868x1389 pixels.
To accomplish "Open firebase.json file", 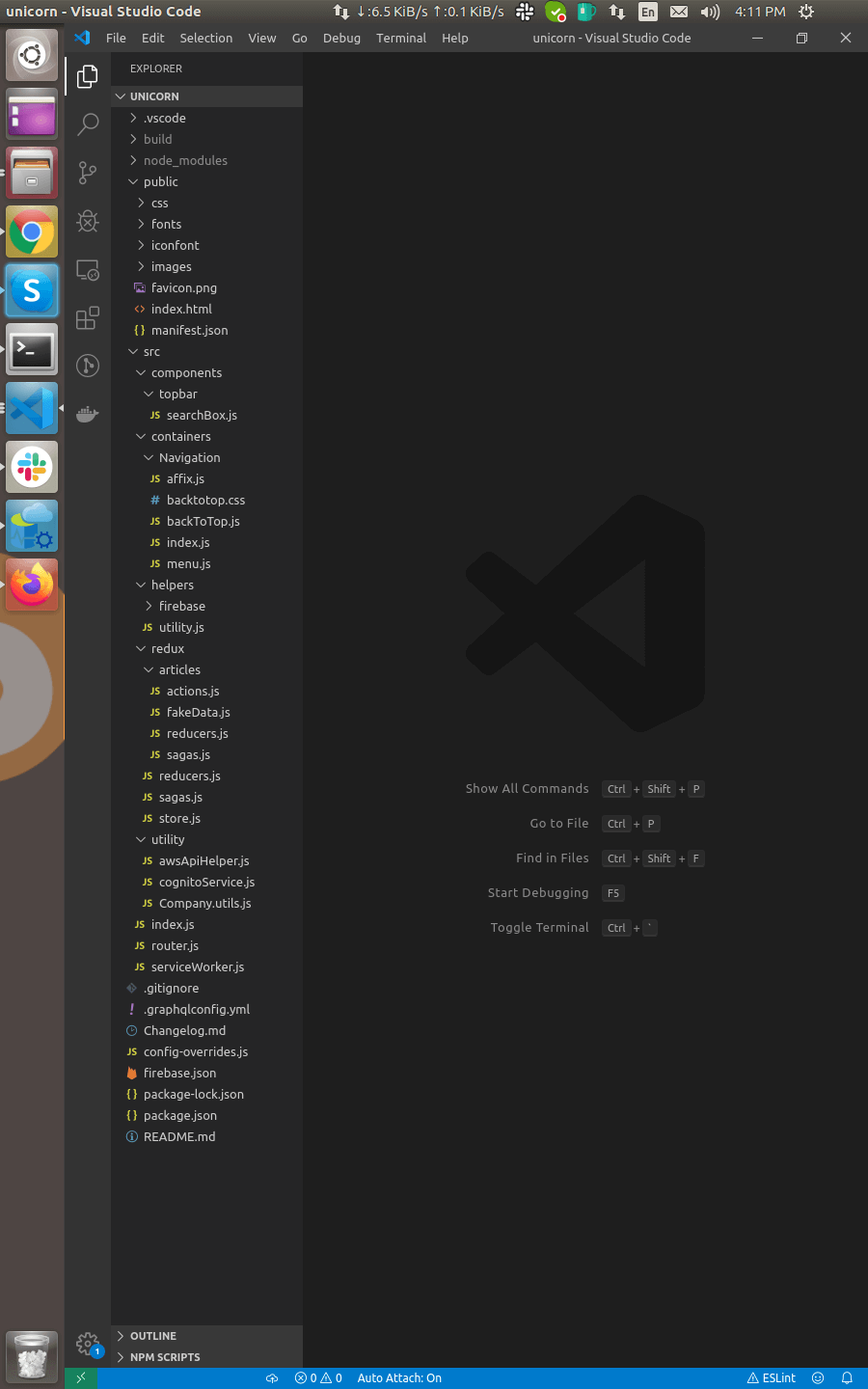I will point(206,1073).
